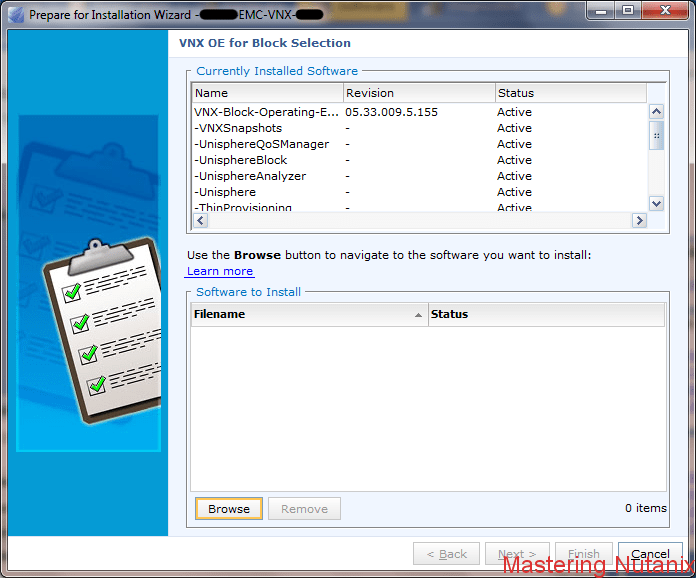Select the -UnisphereBlock row
This screenshot has height=578, width=696.
coord(419,160)
